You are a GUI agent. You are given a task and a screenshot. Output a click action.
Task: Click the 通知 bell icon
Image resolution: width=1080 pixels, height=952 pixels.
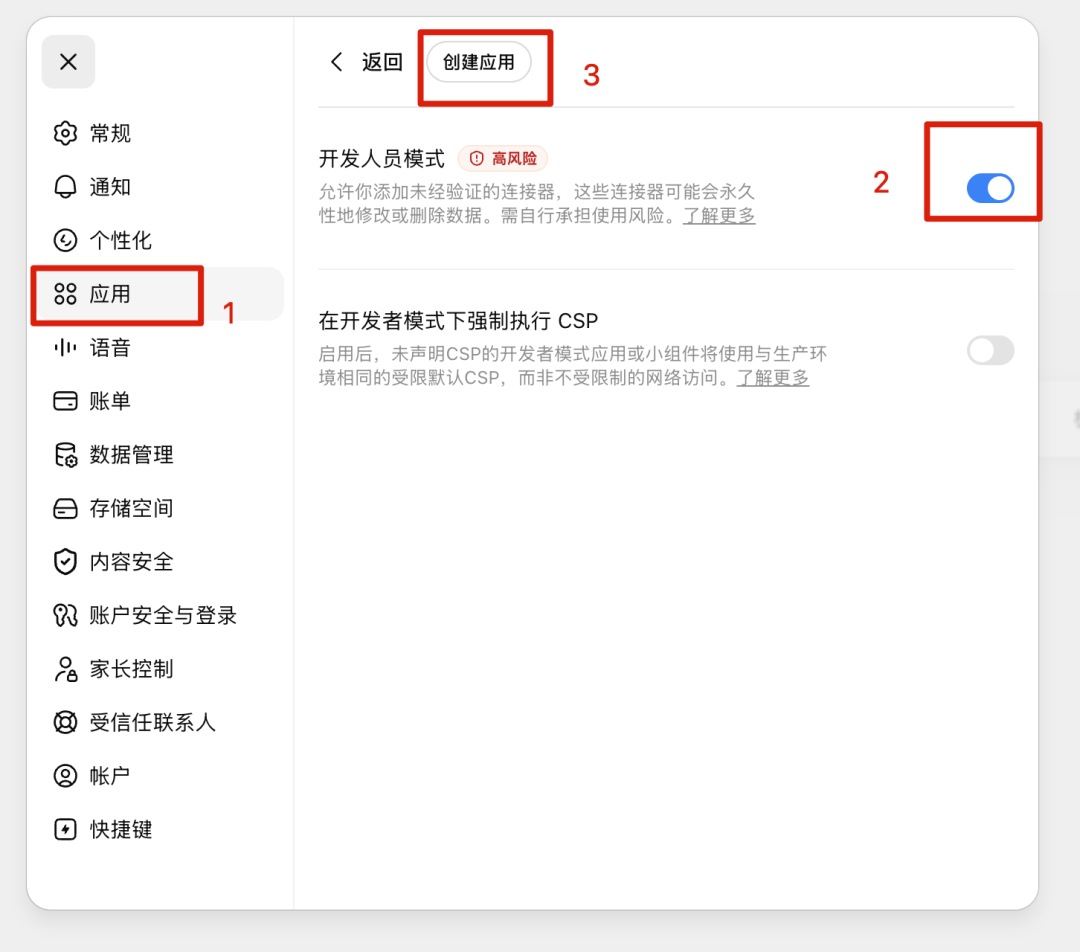click(x=65, y=187)
